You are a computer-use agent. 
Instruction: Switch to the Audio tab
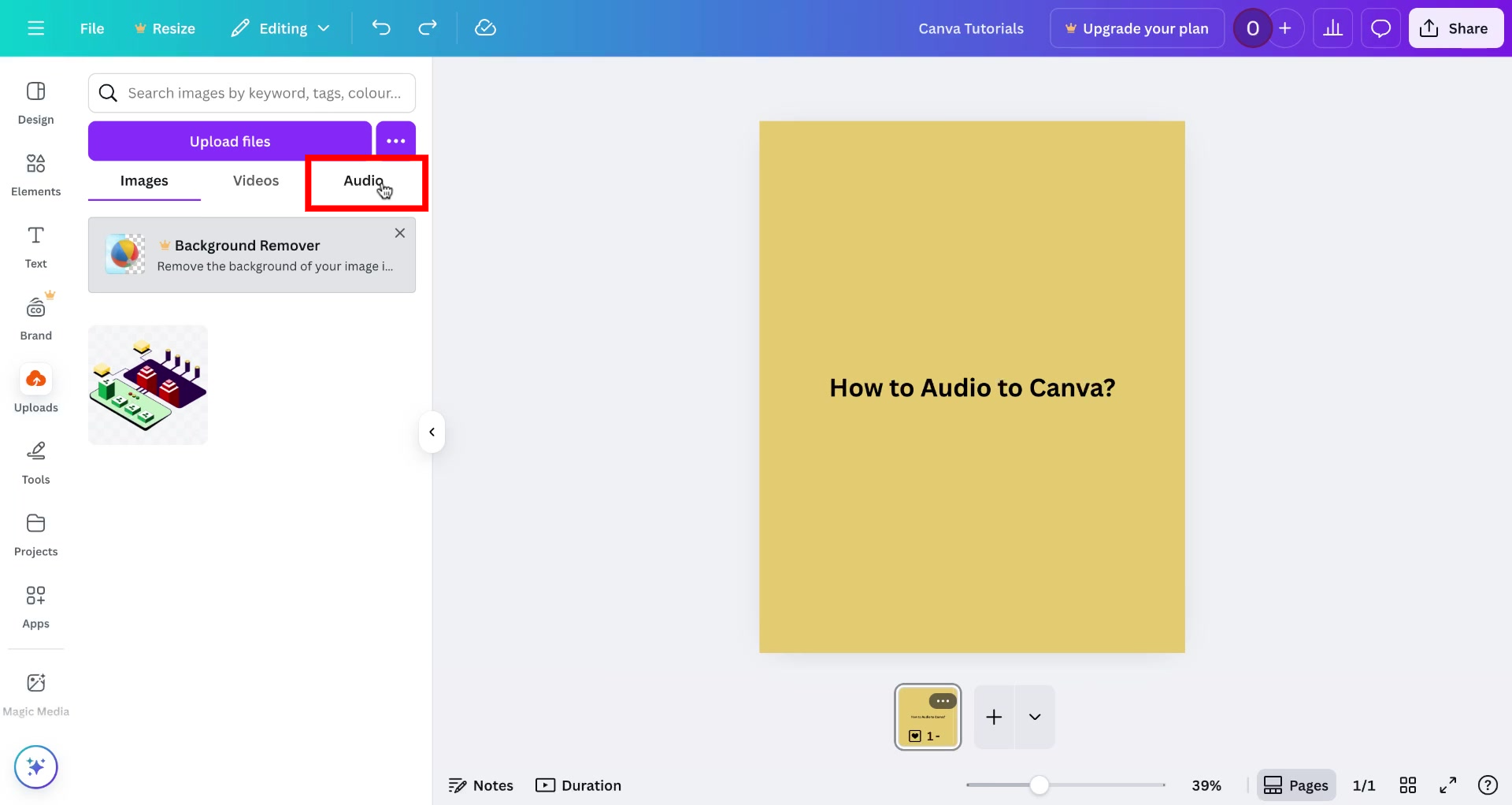coord(363,180)
